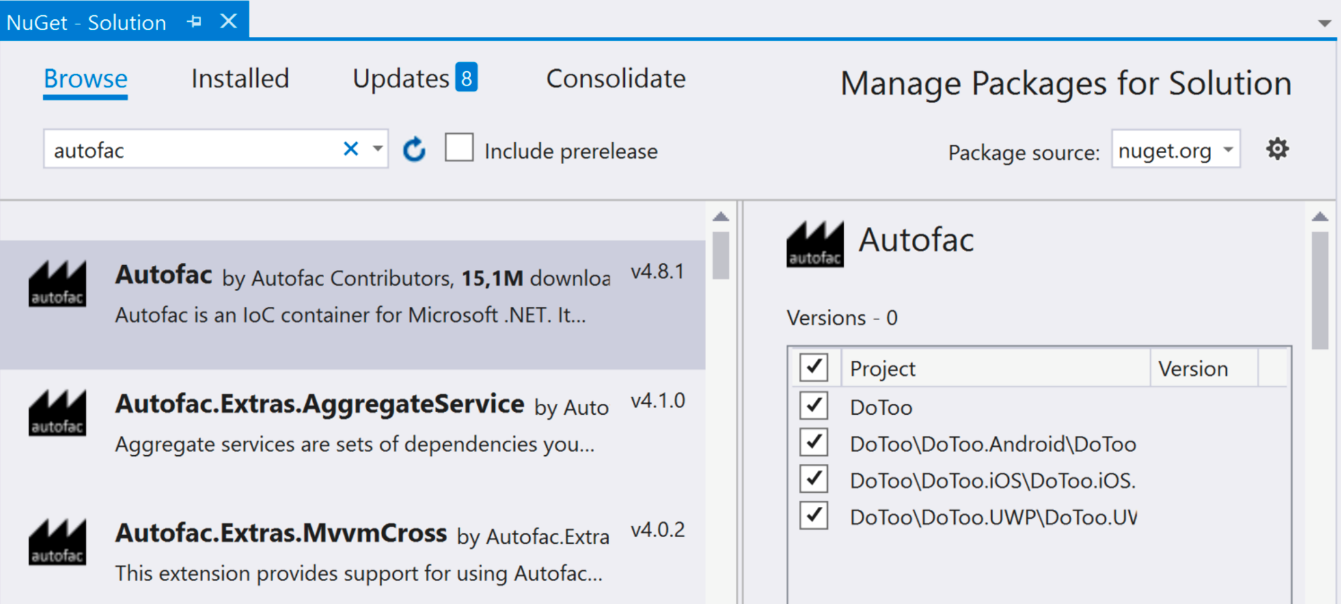This screenshot has height=604, width=1341.
Task: Click the details pane scrollbar up arrow
Action: tap(1320, 216)
